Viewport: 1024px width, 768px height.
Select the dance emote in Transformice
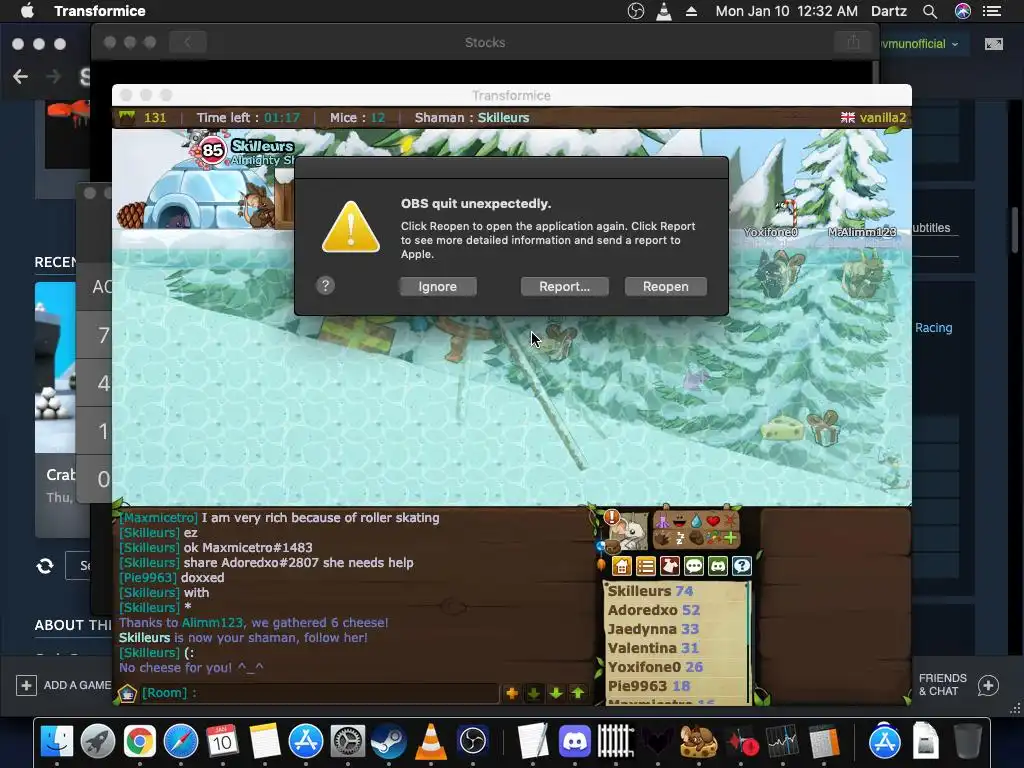[x=662, y=521]
